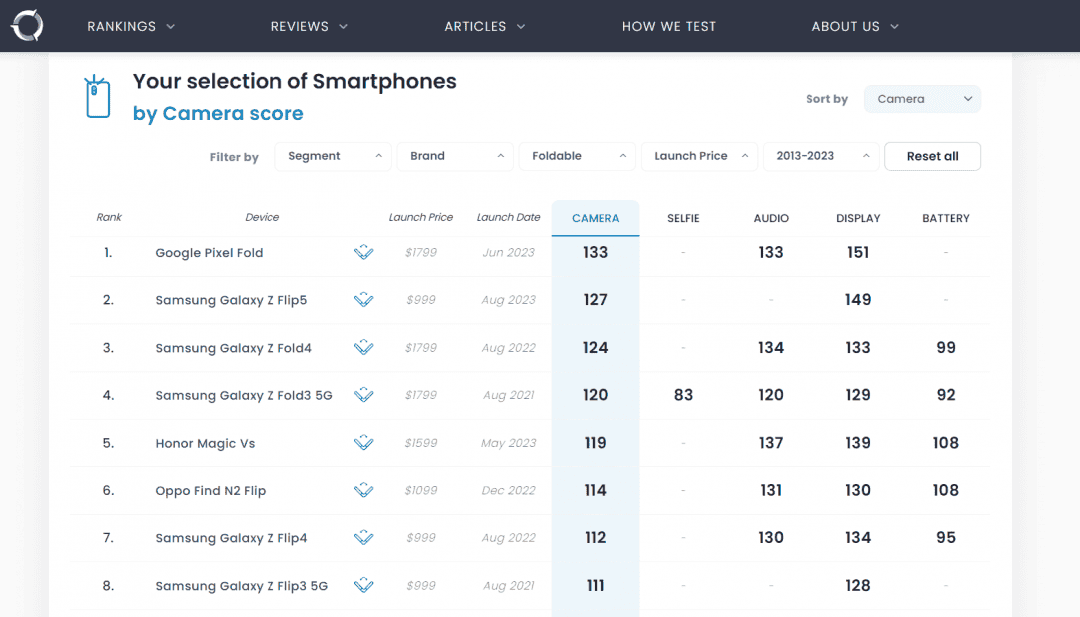1080x617 pixels.
Task: Click Galaxy Z Fold4 battery score 99
Action: [x=946, y=348]
